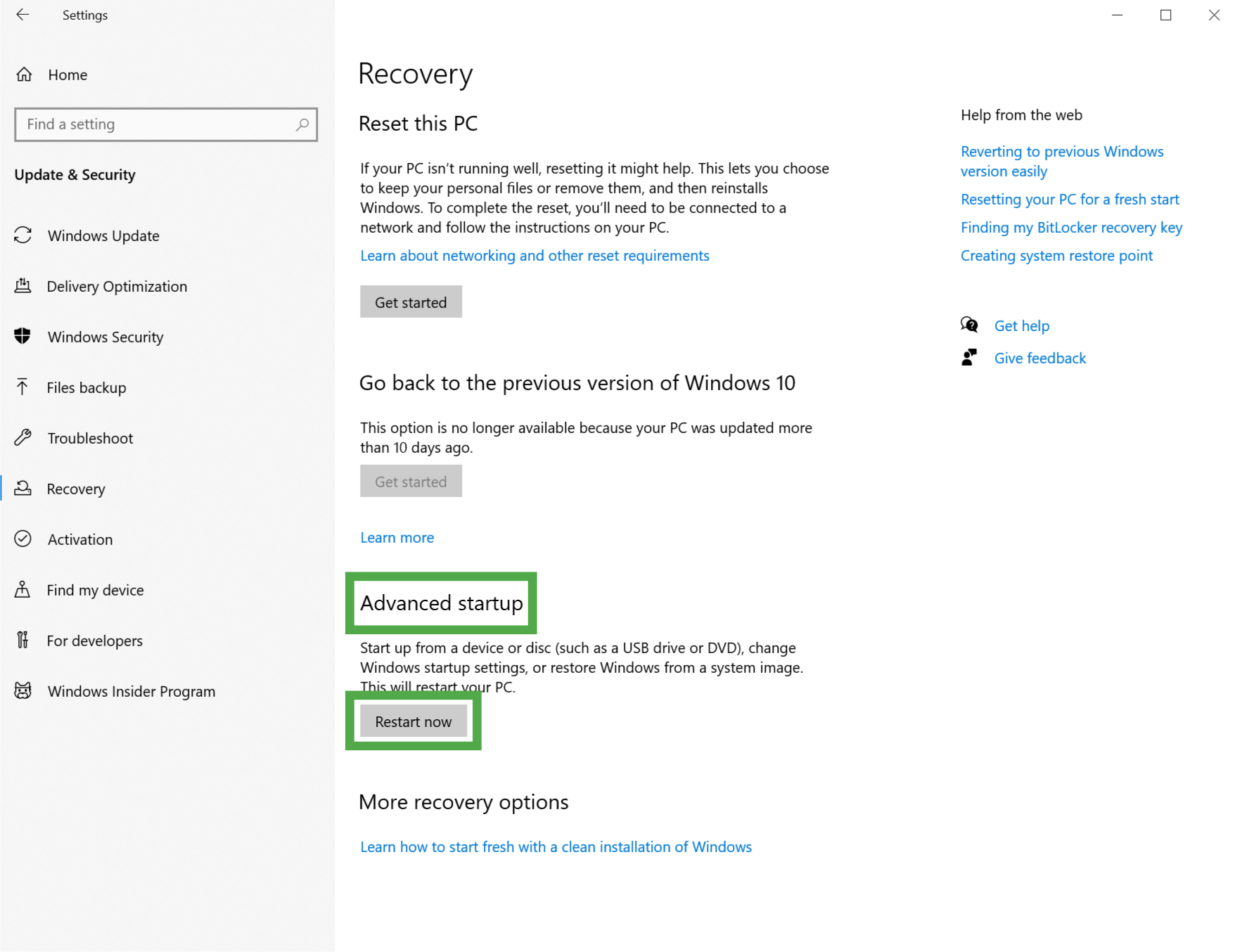The image size is (1237, 952).
Task: Maximize the Settings window
Action: [x=1165, y=15]
